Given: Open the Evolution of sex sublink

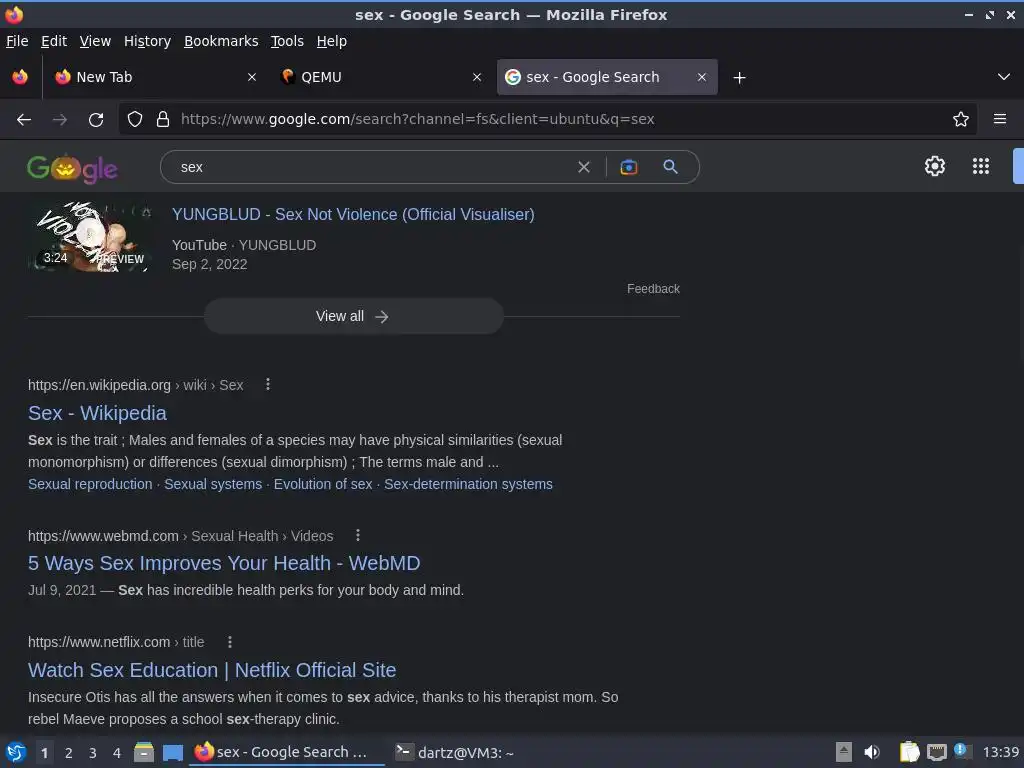Looking at the screenshot, I should (x=323, y=484).
